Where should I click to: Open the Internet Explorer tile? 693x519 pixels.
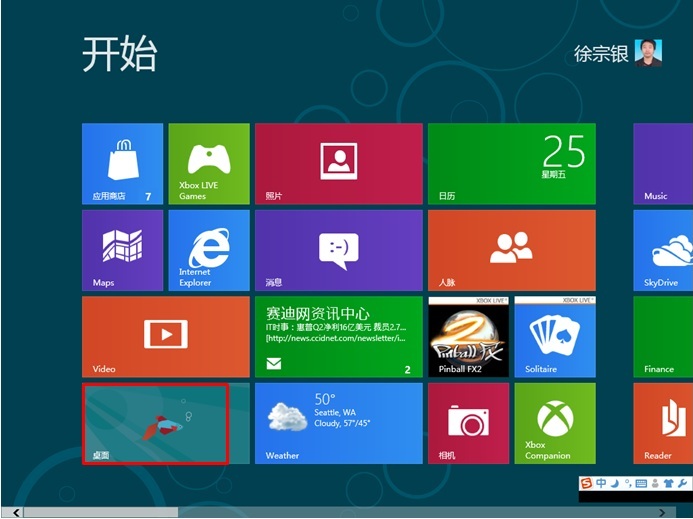point(209,250)
